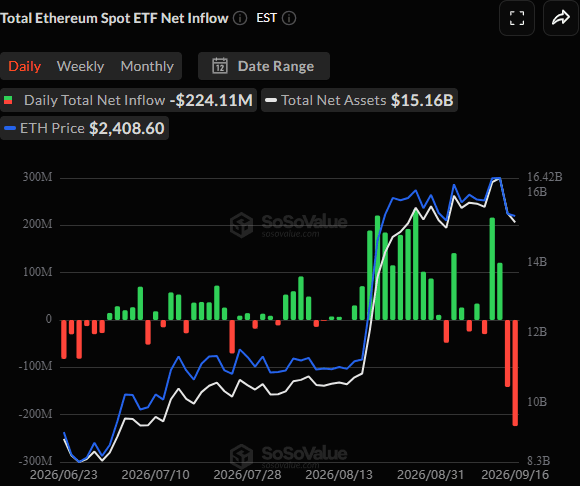Open the info icon beside Net Inflow title
Image resolution: width=580 pixels, height=486 pixels.
[x=240, y=18]
